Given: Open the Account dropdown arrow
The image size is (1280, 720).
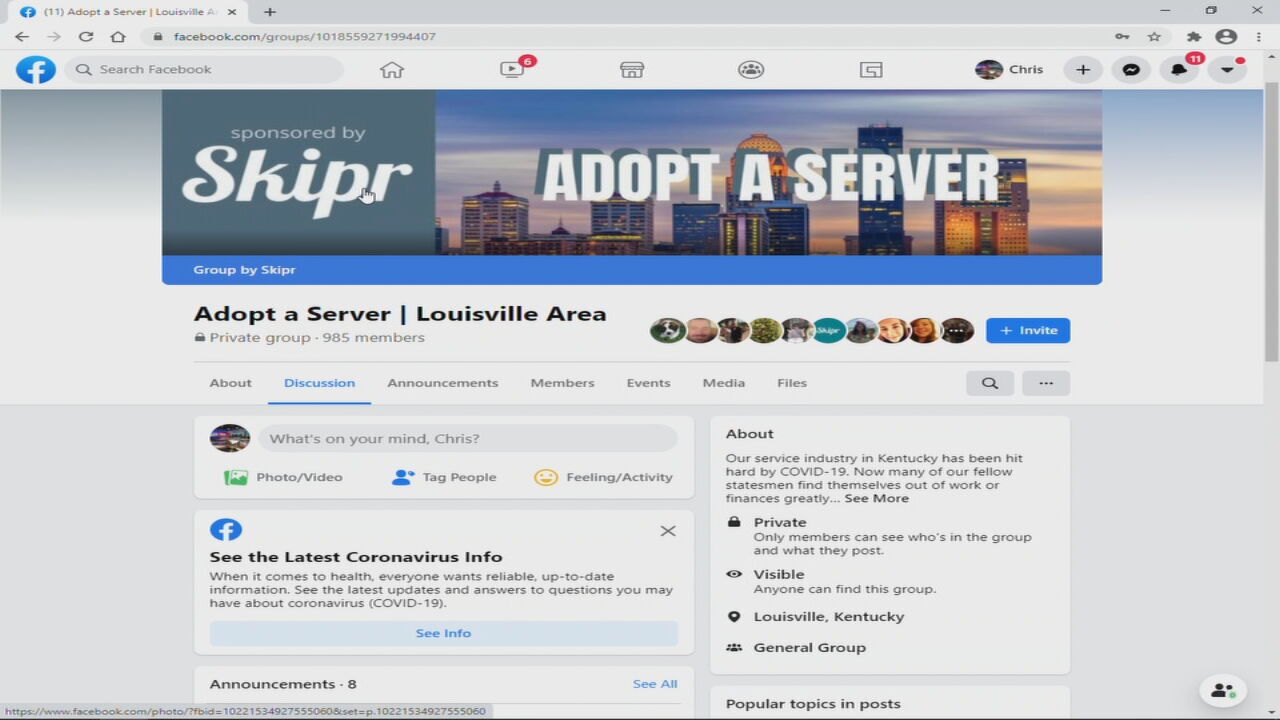Looking at the screenshot, I should pos(1227,69).
